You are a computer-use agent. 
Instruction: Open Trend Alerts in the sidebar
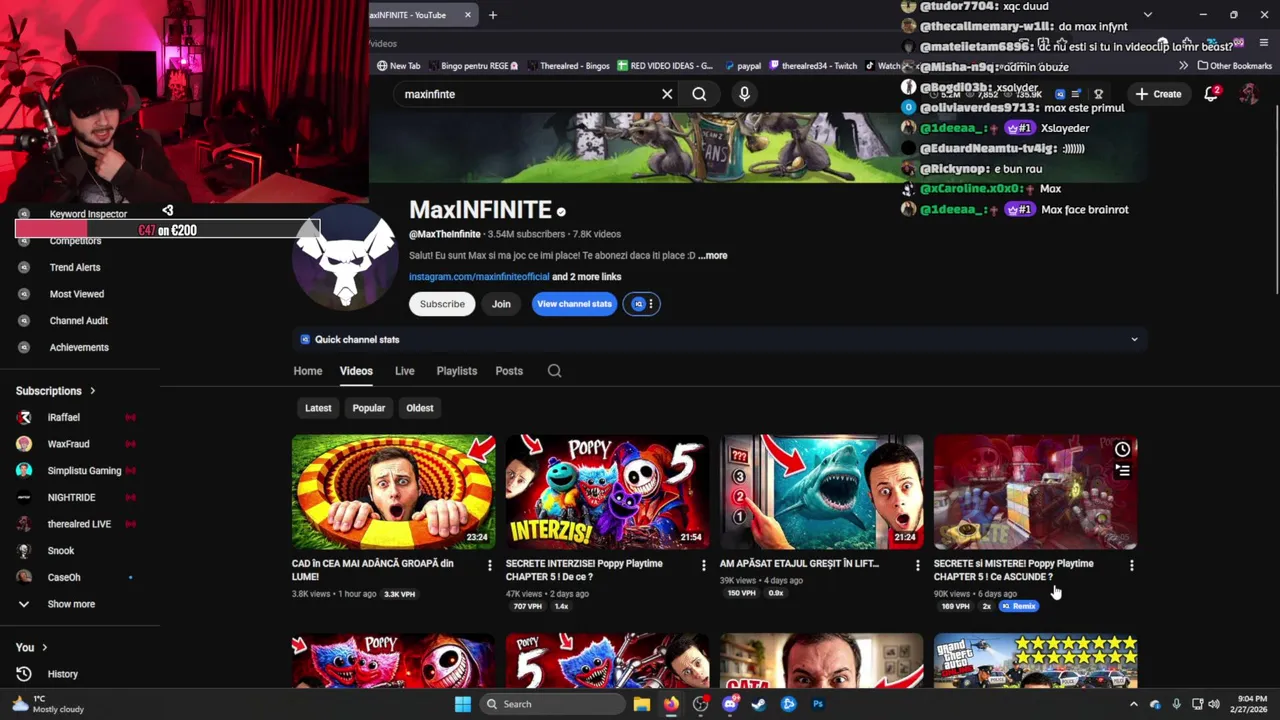pyautogui.click(x=75, y=267)
